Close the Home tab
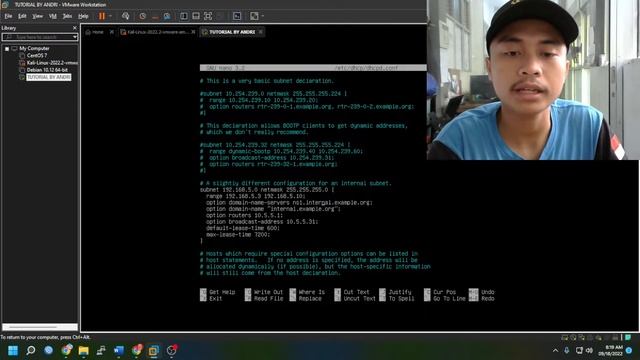This screenshot has height=360, width=640. coord(111,32)
